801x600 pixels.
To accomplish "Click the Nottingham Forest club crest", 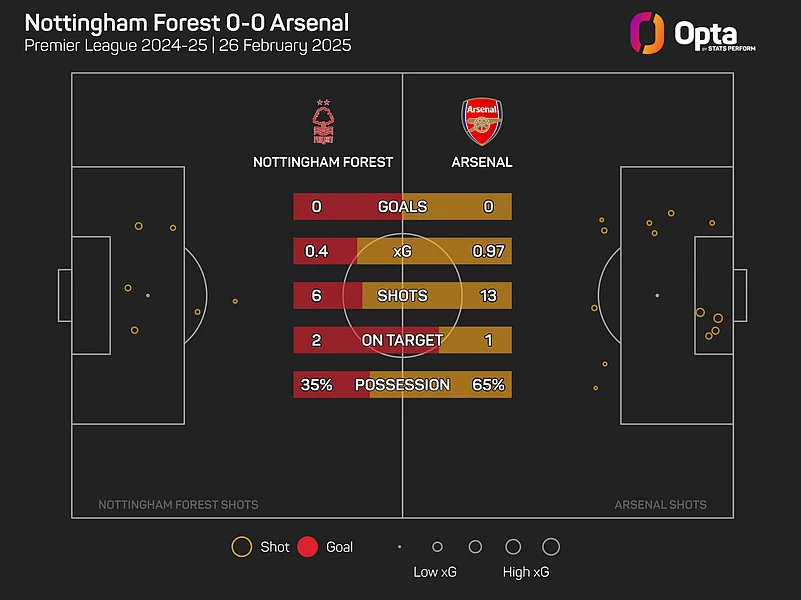I will [x=322, y=122].
